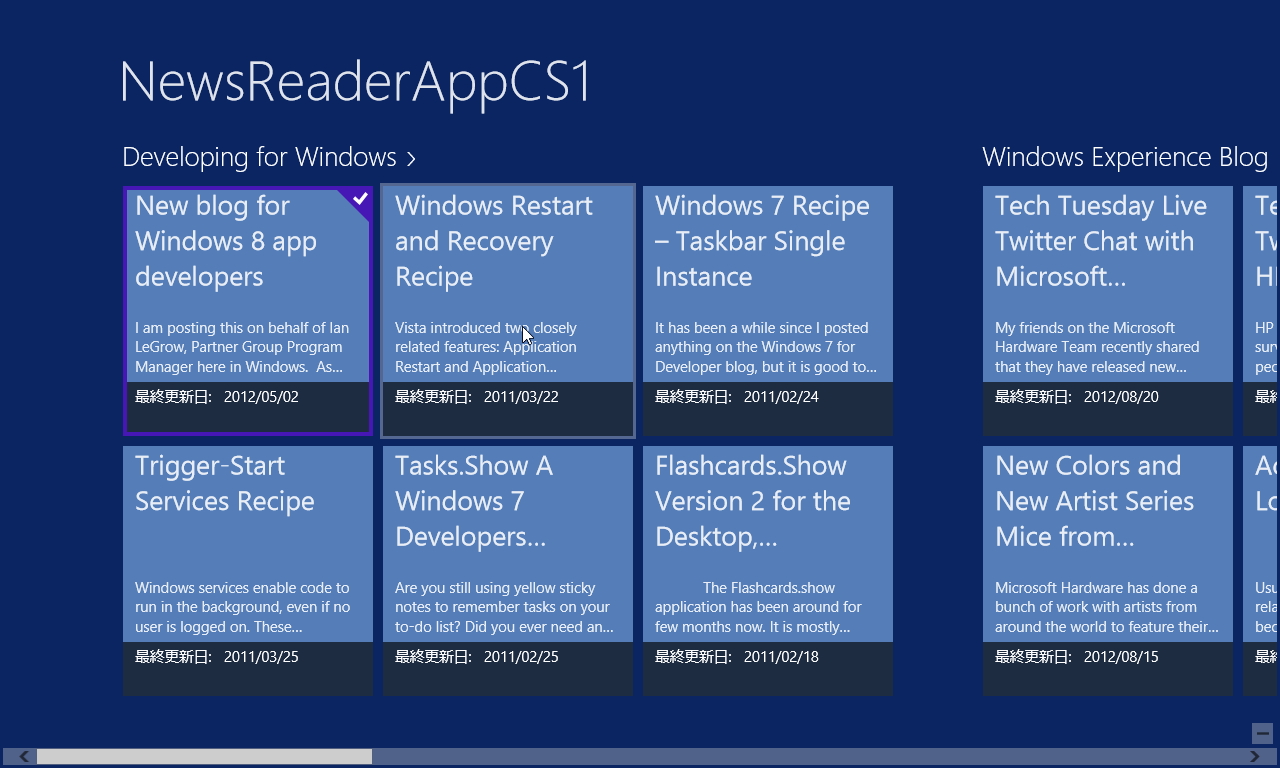This screenshot has width=1280, height=768.
Task: Deselect the 'New blog for Windows 8' tile
Action: (247, 310)
